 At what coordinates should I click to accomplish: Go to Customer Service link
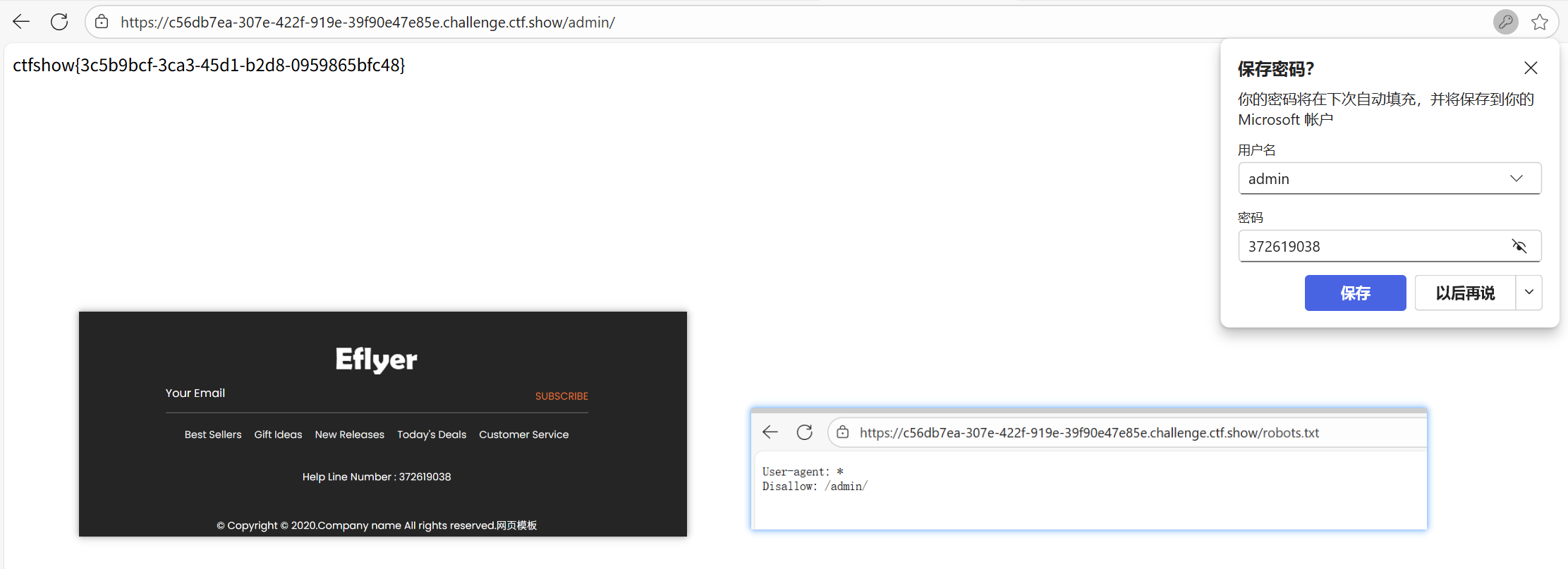tap(523, 434)
